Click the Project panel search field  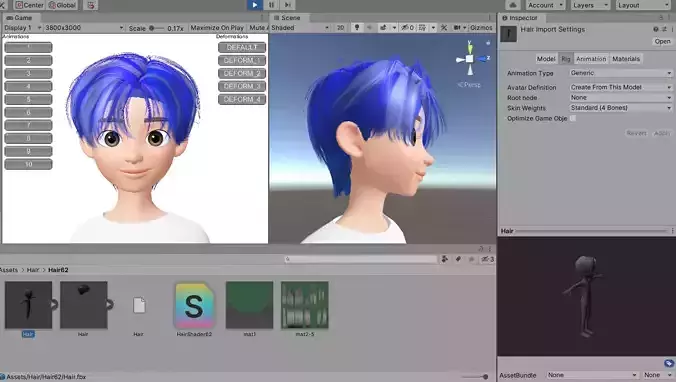tap(361, 259)
